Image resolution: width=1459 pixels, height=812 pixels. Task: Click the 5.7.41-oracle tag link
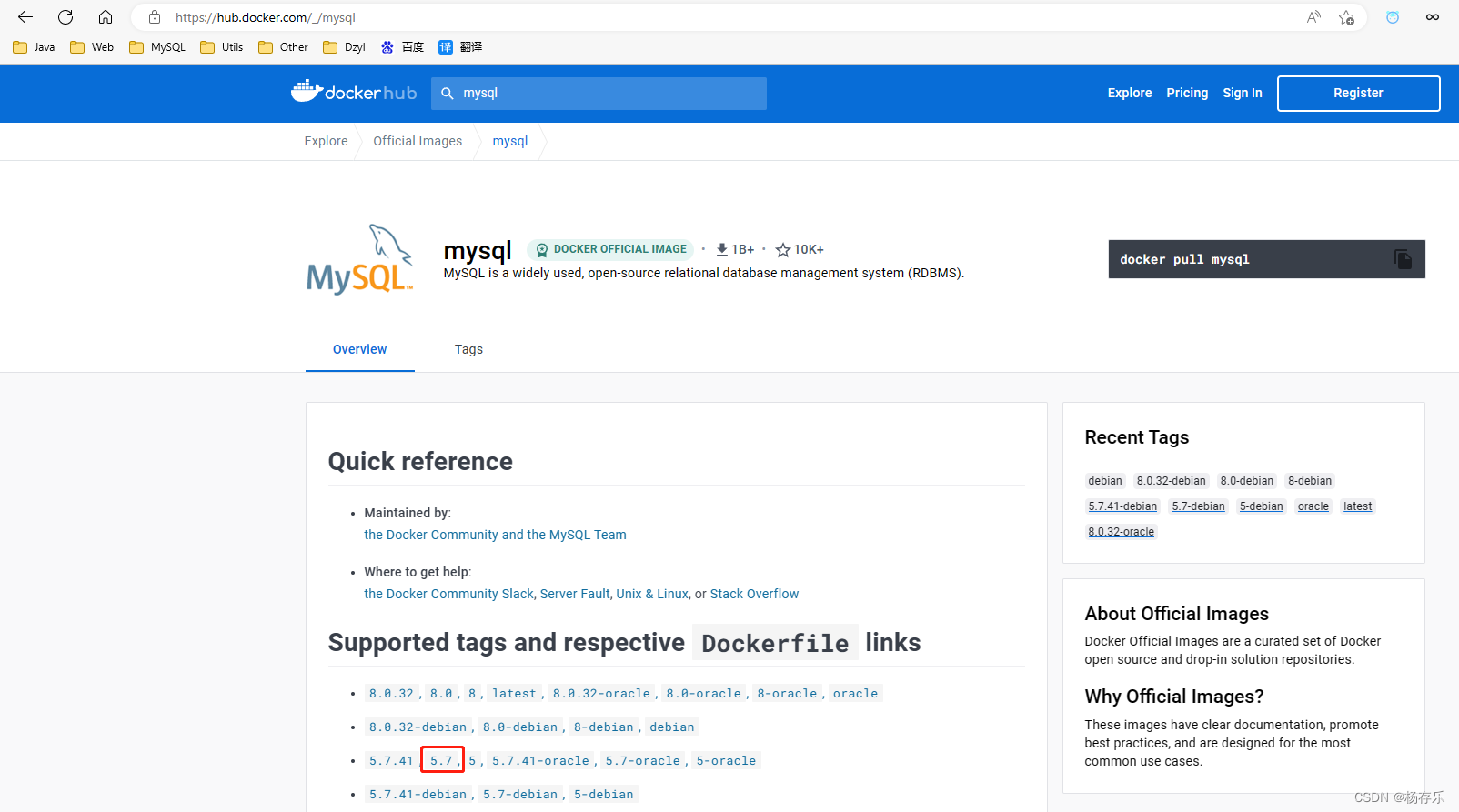click(x=540, y=760)
